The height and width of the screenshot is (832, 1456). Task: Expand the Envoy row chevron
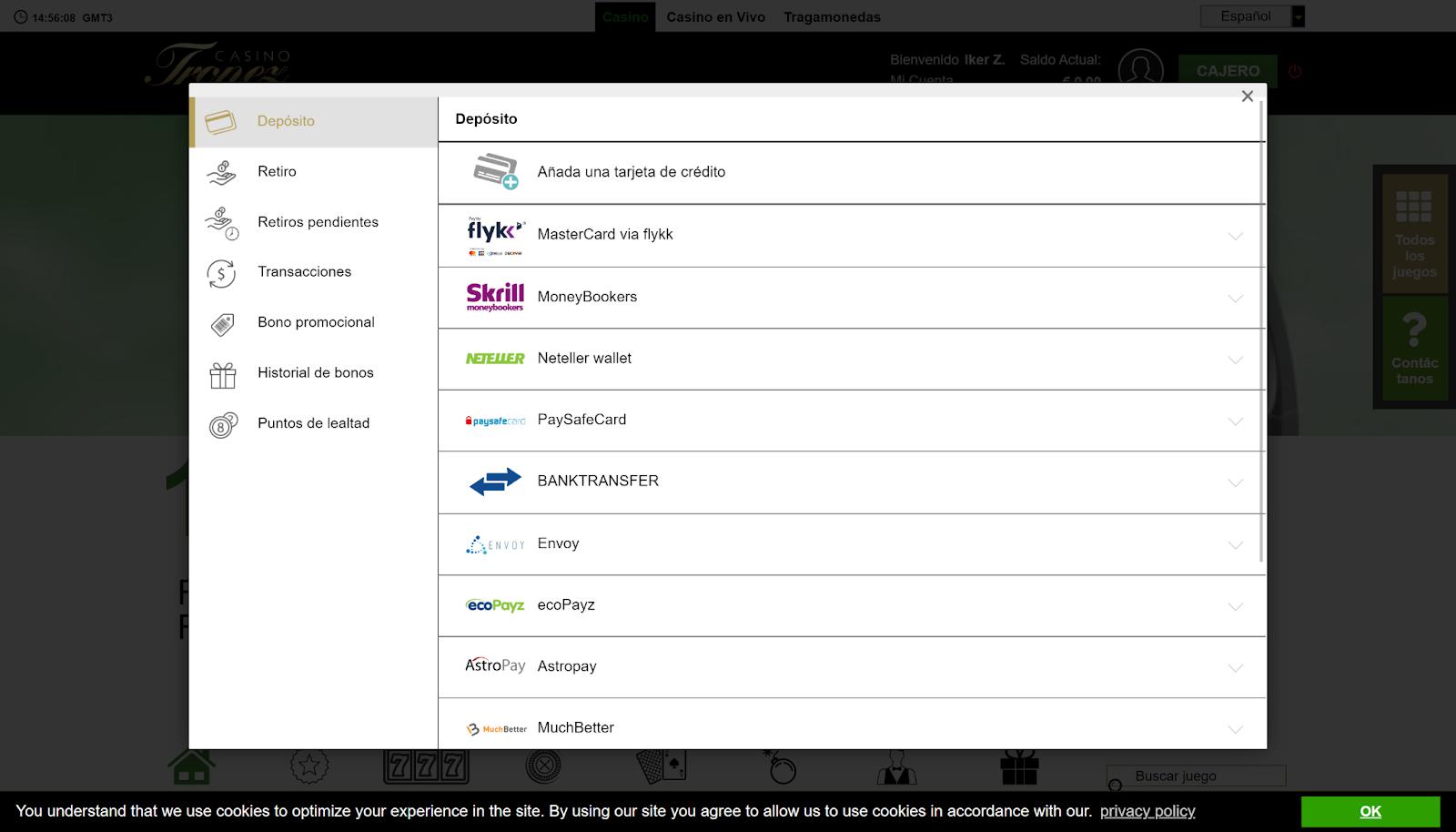tap(1235, 545)
